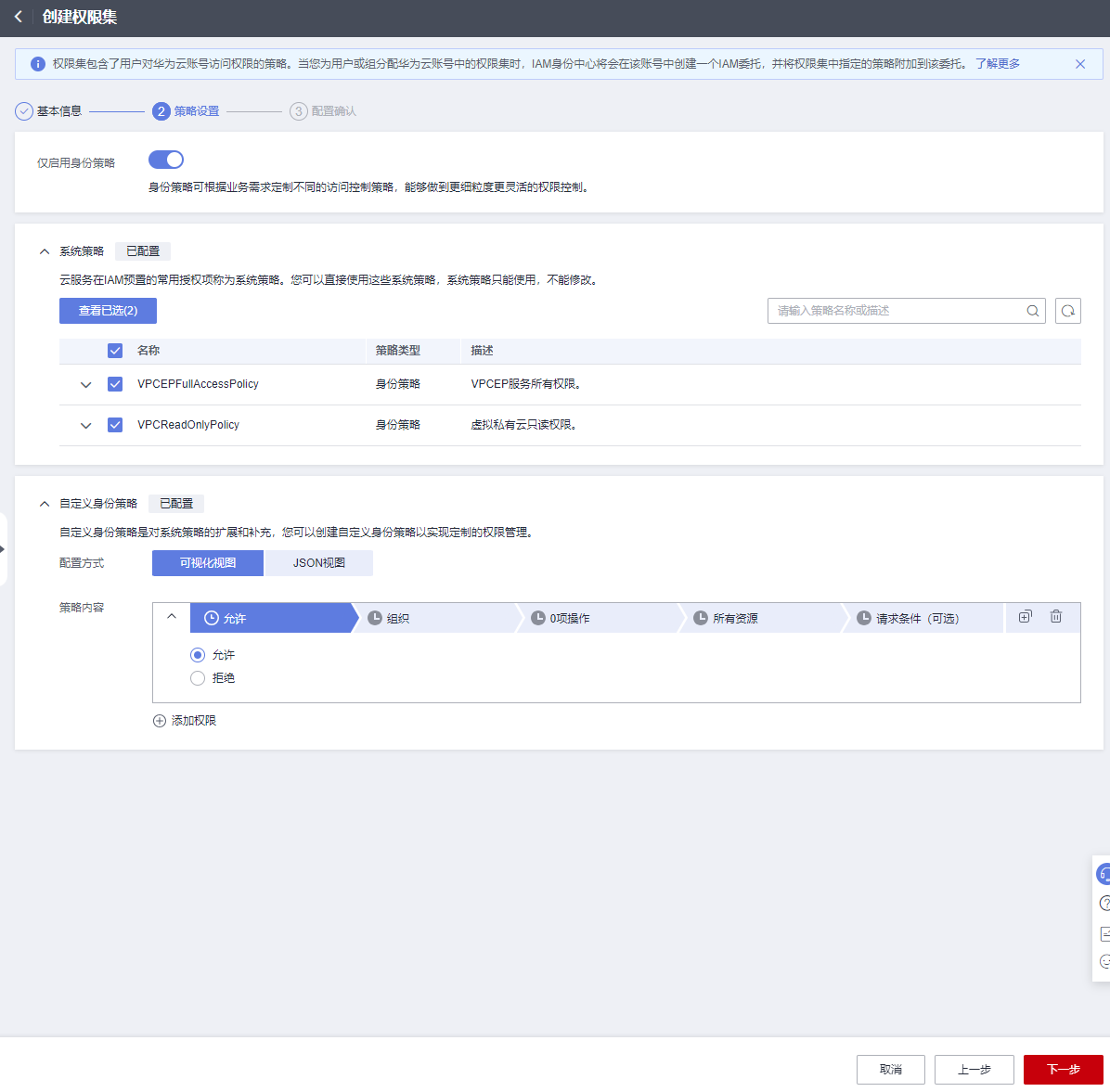Image resolution: width=1110 pixels, height=1092 pixels.
Task: Click the 下一步 button
Action: (x=1063, y=1070)
